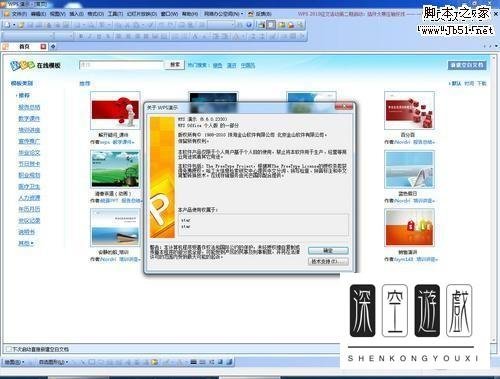Open the font size combo box
This screenshot has height=379, width=500.
pyautogui.click(x=64, y=36)
